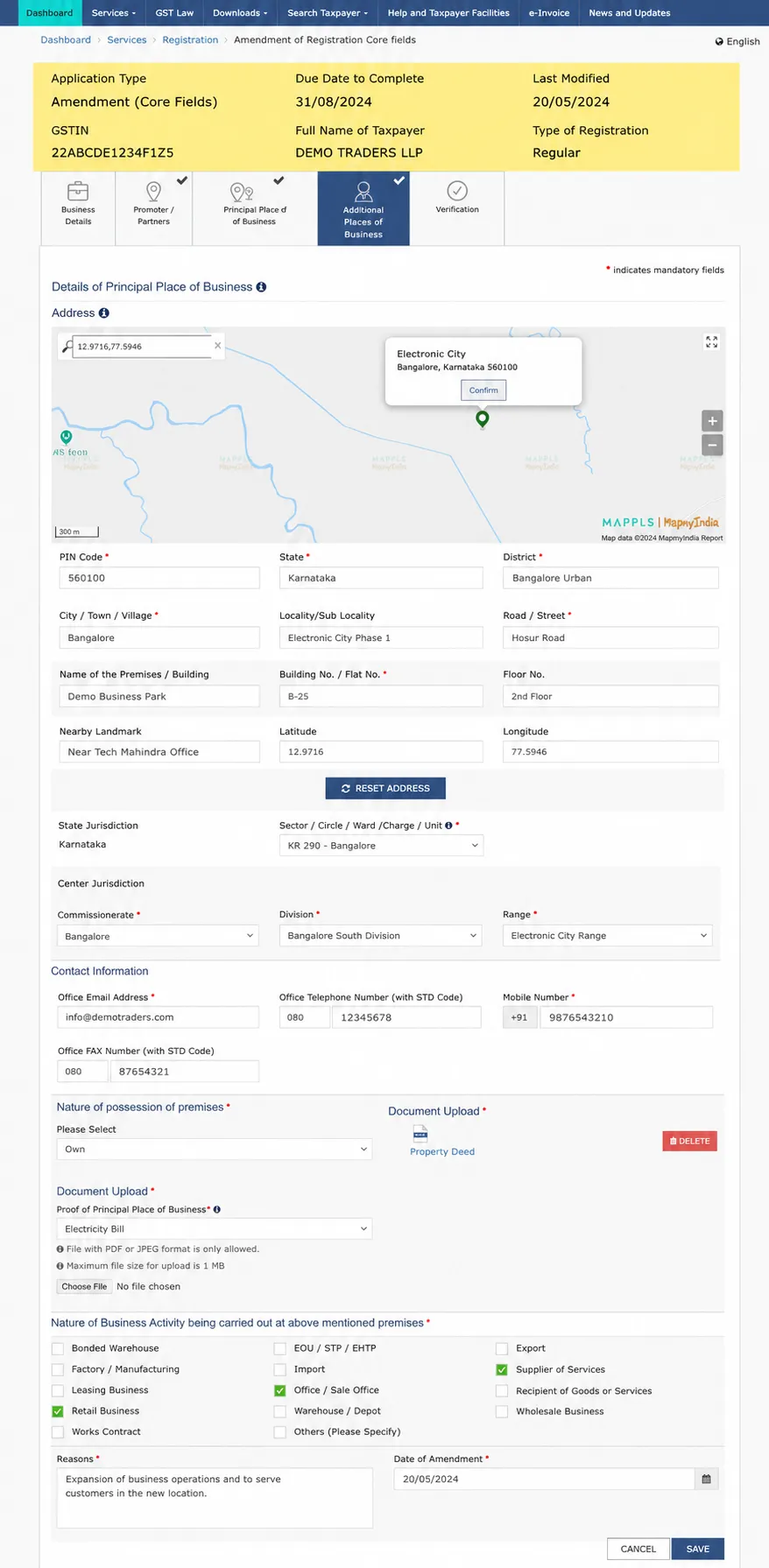Clear the map search coordinates with X
This screenshot has width=769, height=1568.
tap(217, 346)
